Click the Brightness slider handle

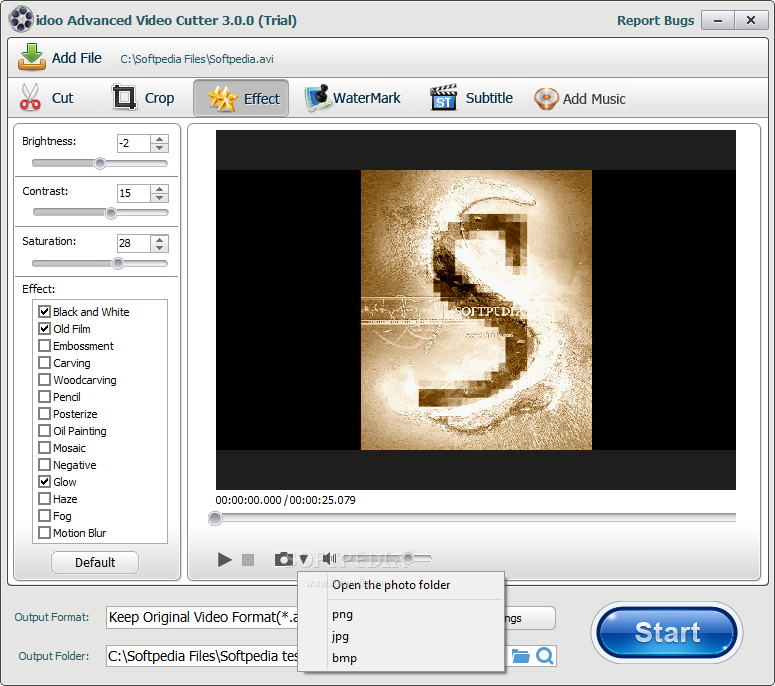[x=100, y=163]
